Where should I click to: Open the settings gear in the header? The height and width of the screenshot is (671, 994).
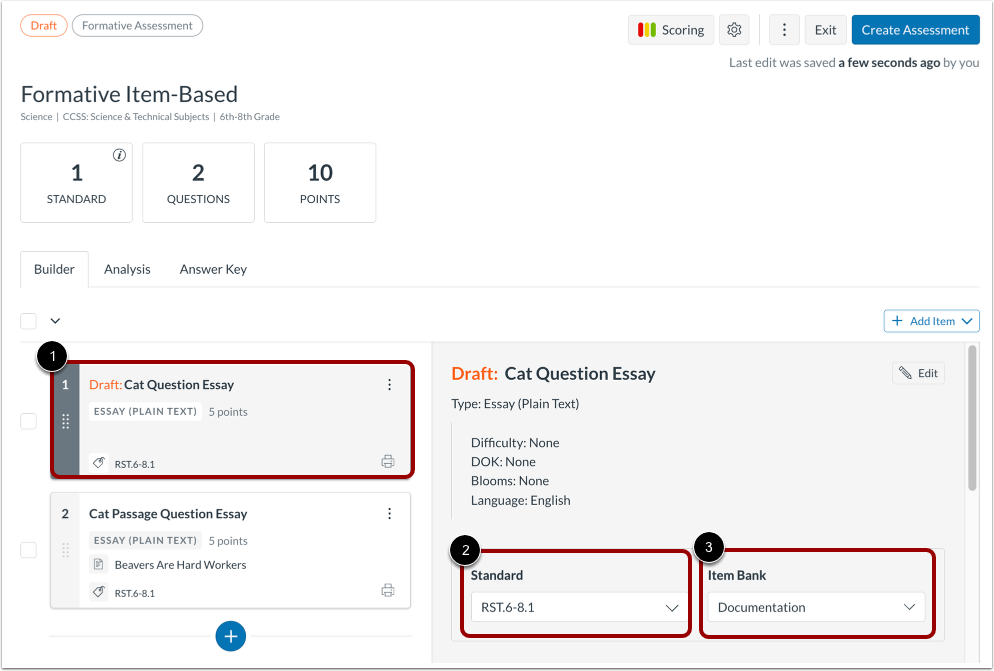(734, 30)
